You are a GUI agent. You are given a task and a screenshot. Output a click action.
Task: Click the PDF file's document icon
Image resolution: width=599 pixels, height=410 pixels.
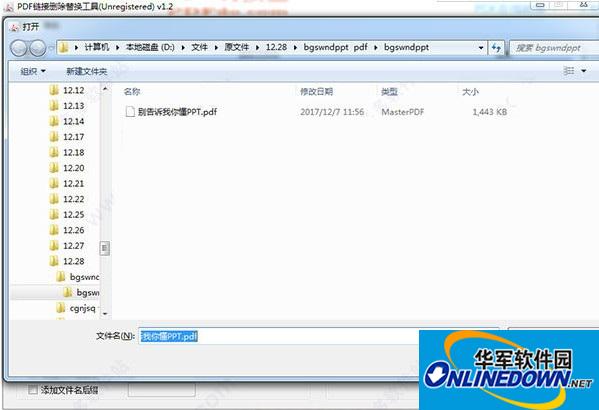[x=130, y=112]
